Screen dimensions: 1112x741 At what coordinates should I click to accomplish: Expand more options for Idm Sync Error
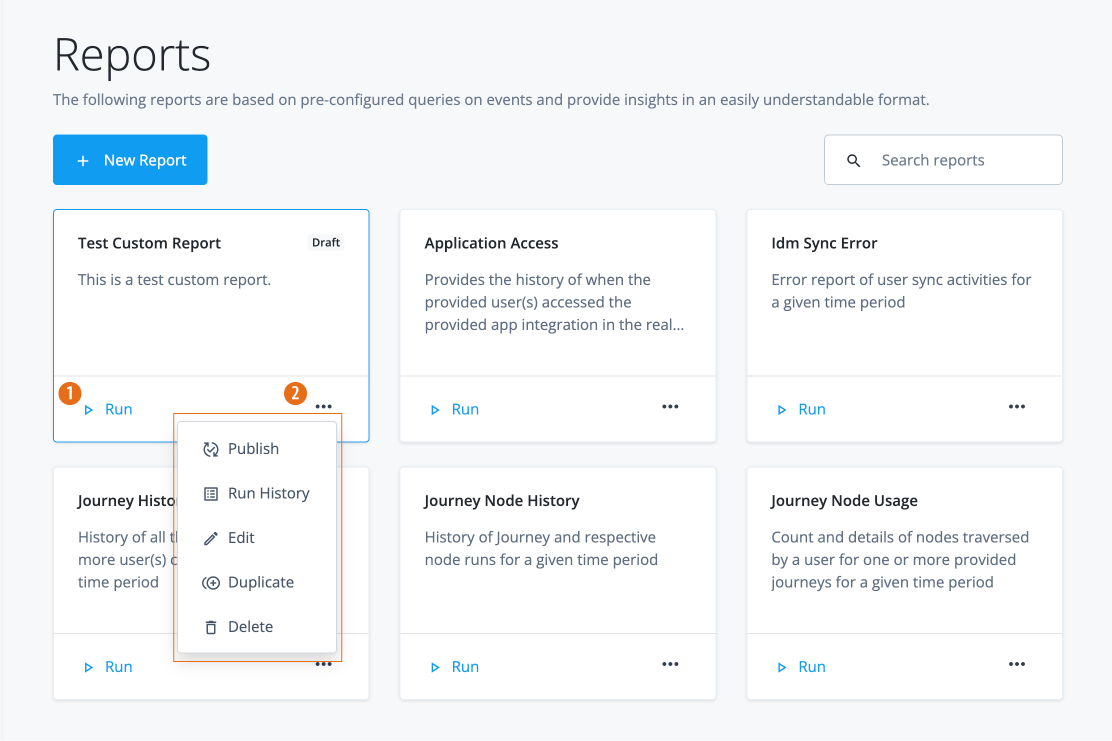(x=1017, y=407)
